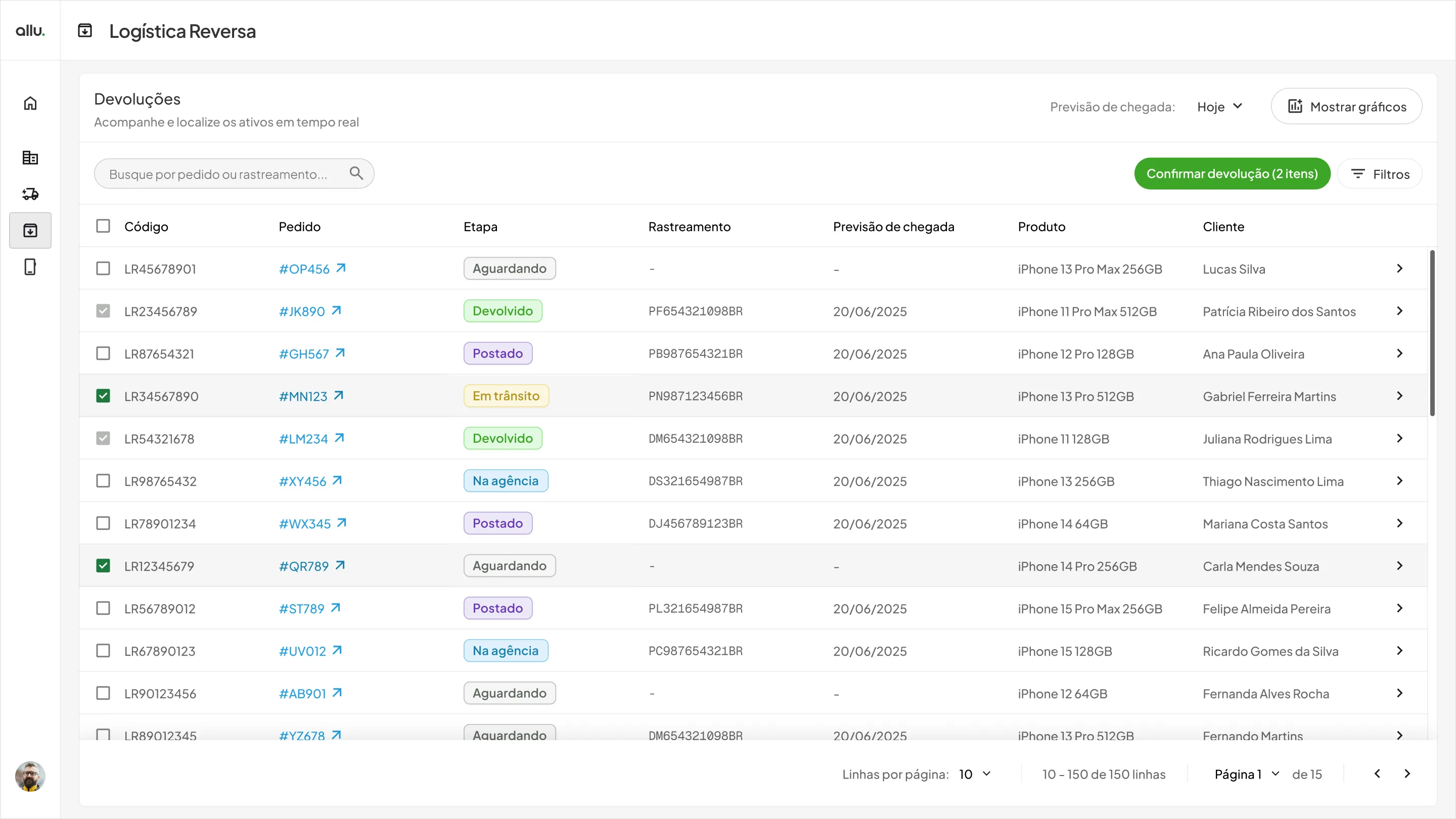Screen dimensions: 1456x819
Task: Open the phone devices sidebar icon
Action: point(30,267)
